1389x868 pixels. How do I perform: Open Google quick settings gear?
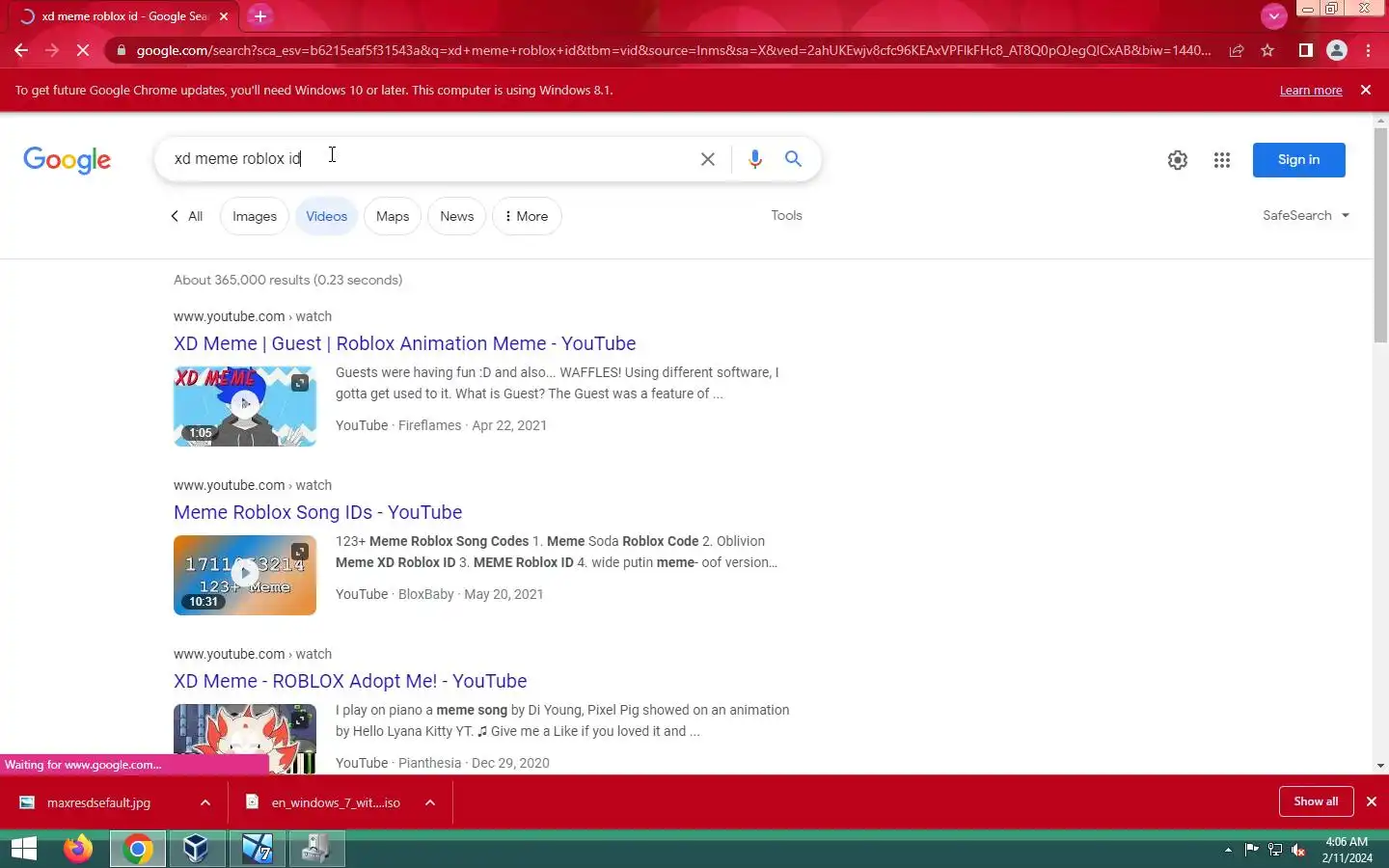coord(1177,160)
